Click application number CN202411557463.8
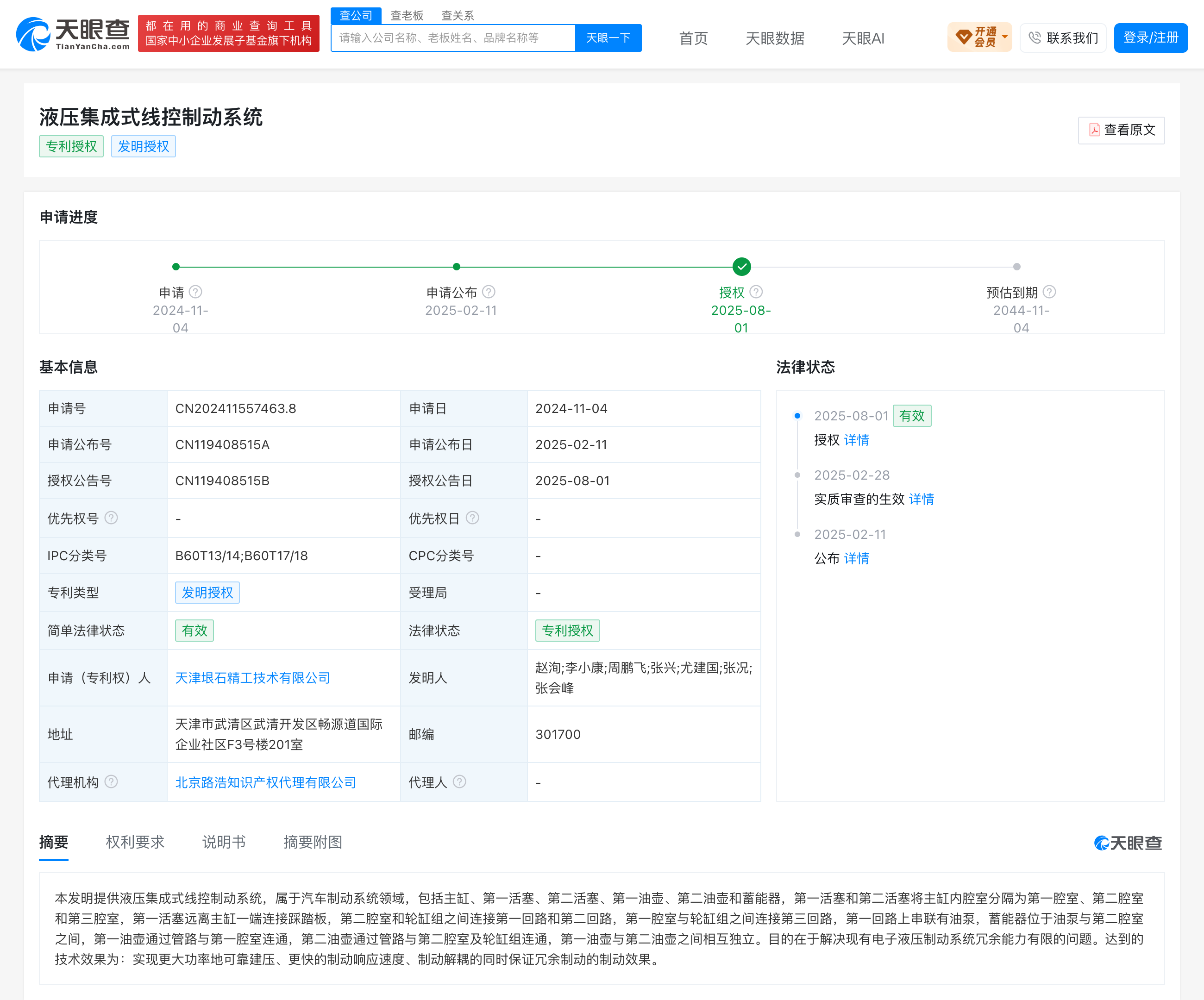1204x1000 pixels. 236,409
